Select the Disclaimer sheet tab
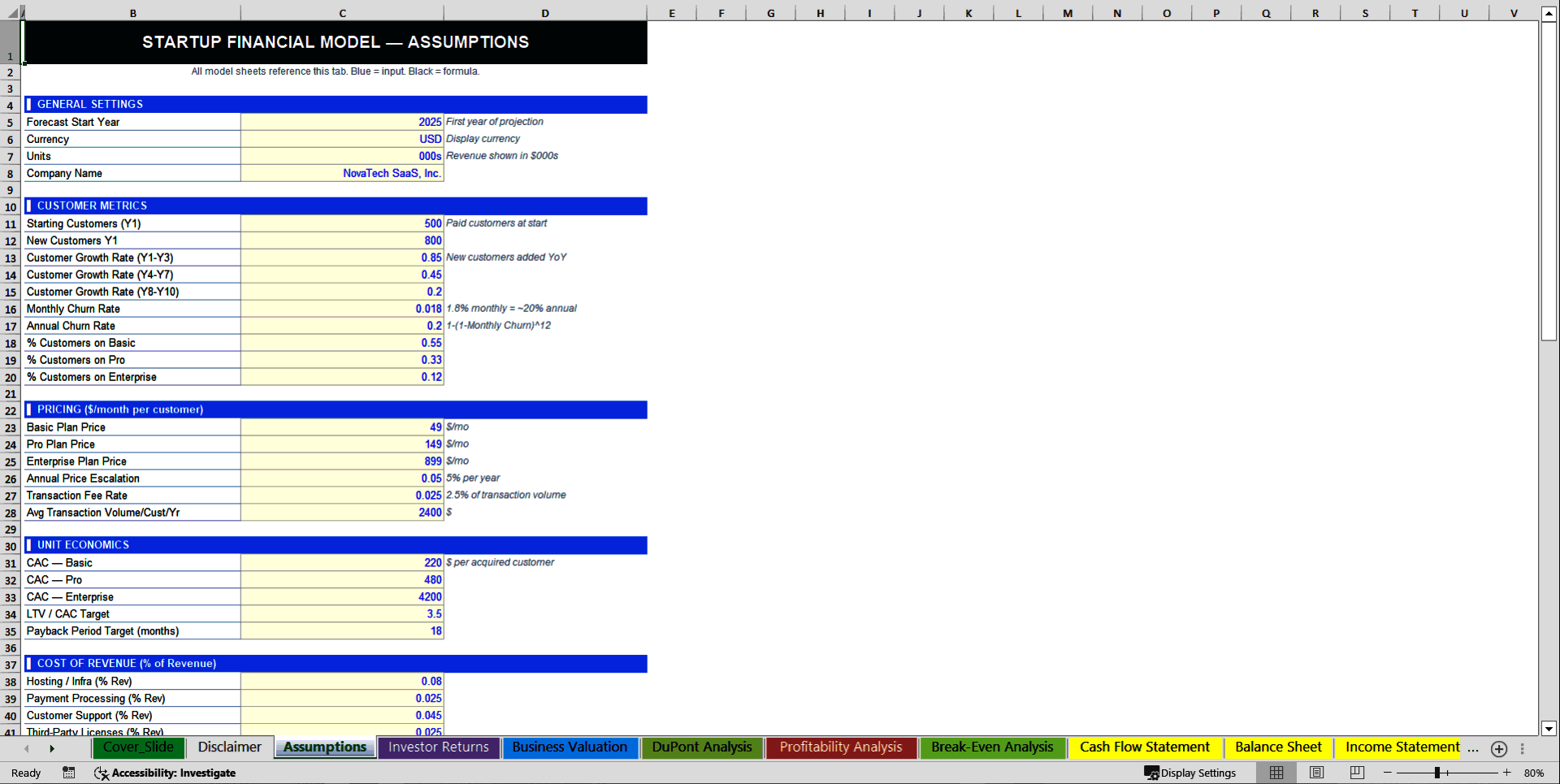 coord(229,747)
